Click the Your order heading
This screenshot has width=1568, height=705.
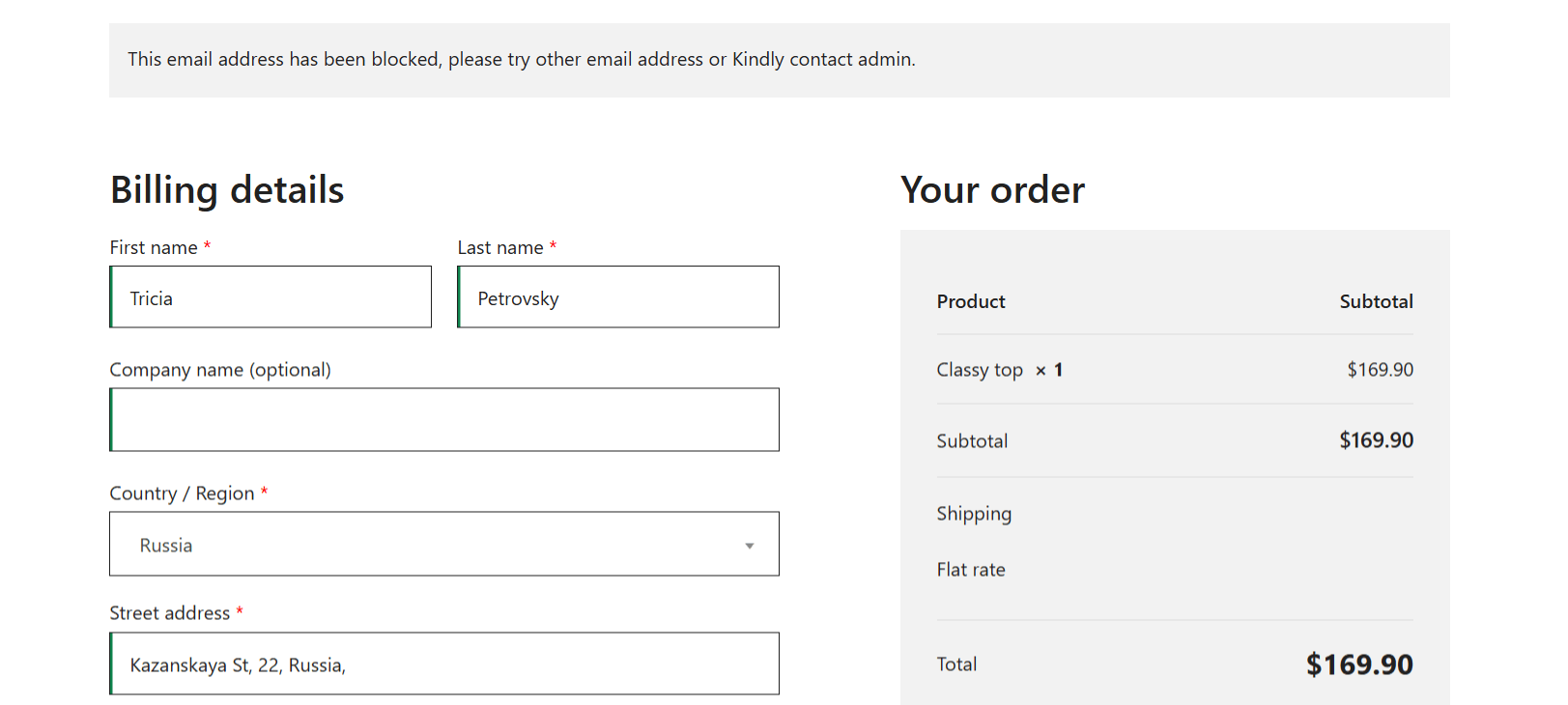pyautogui.click(x=991, y=189)
